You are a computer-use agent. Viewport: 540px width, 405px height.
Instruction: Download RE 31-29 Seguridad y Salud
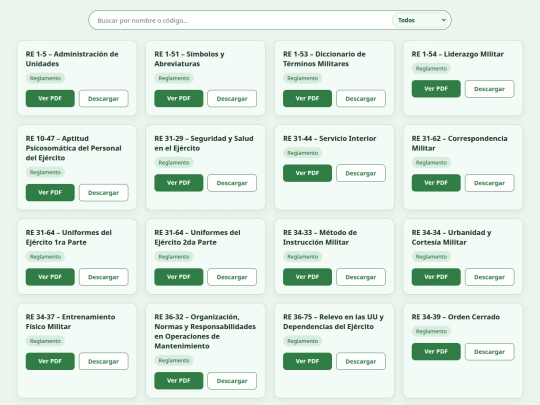click(232, 183)
